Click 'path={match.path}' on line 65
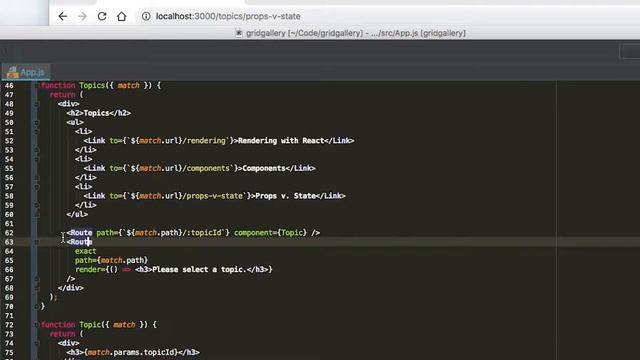 [111, 260]
